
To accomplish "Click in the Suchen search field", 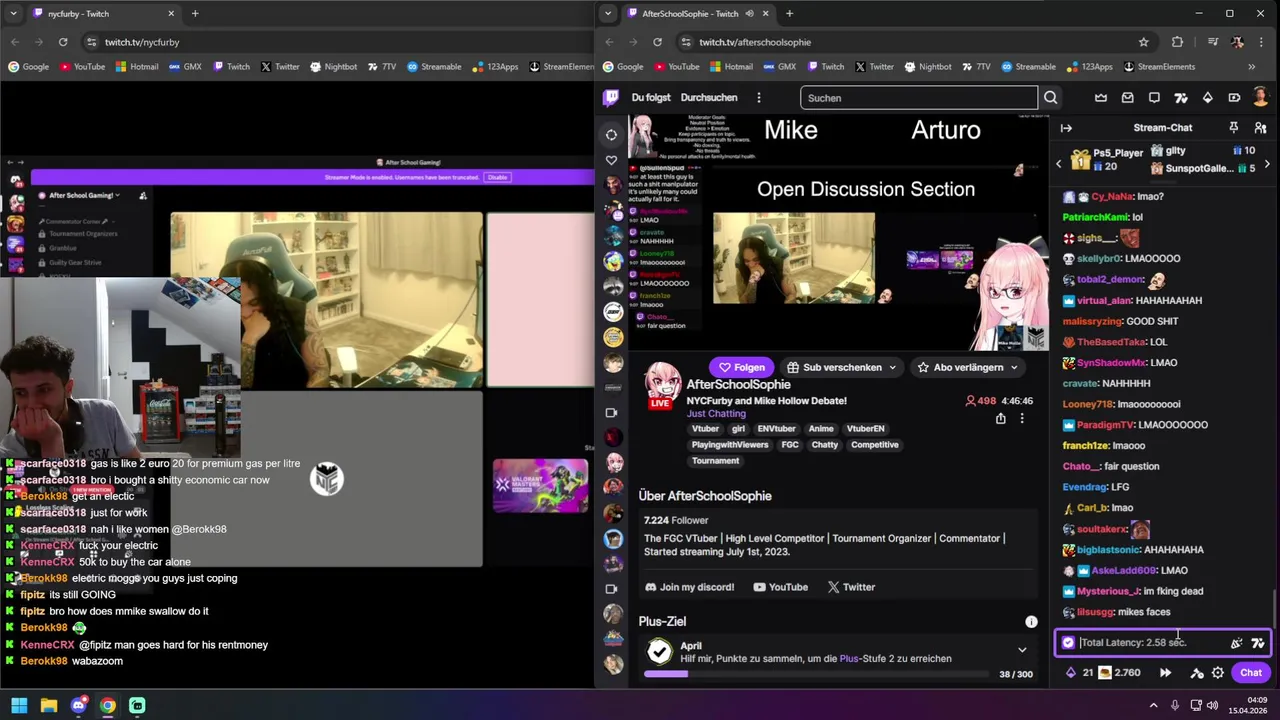I will [919, 98].
